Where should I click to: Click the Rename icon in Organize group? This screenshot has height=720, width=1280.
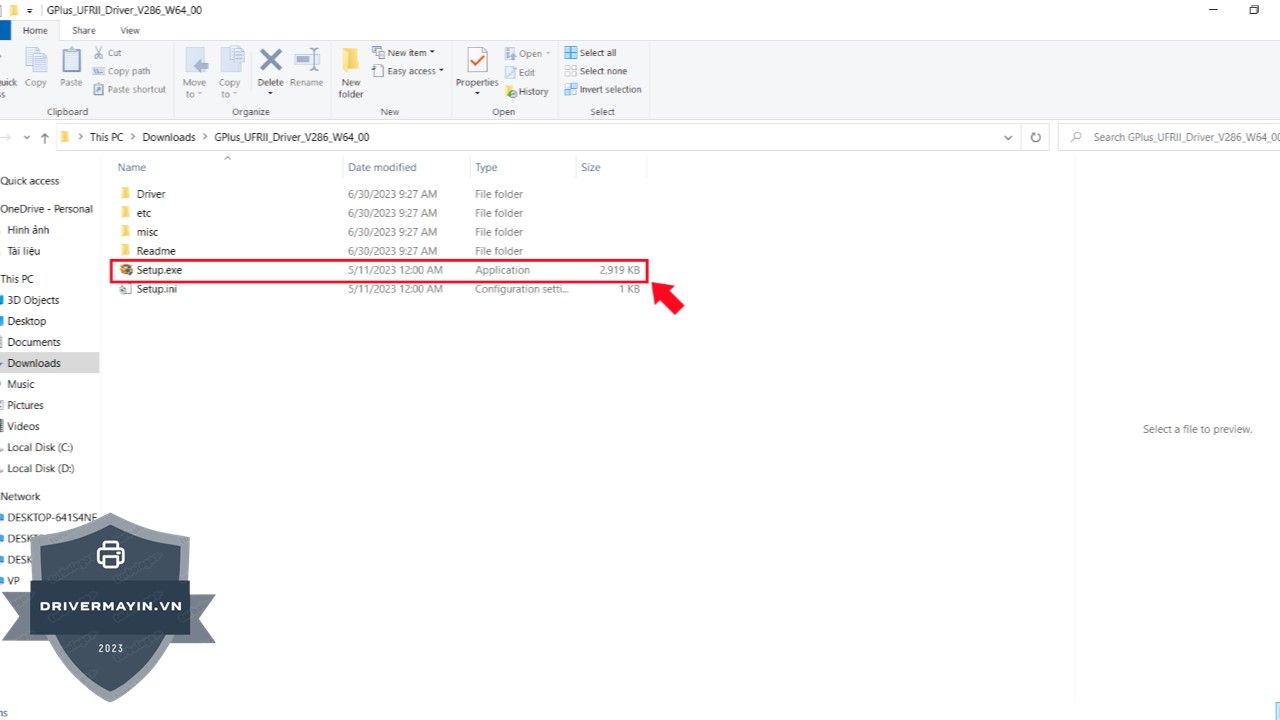[x=306, y=63]
